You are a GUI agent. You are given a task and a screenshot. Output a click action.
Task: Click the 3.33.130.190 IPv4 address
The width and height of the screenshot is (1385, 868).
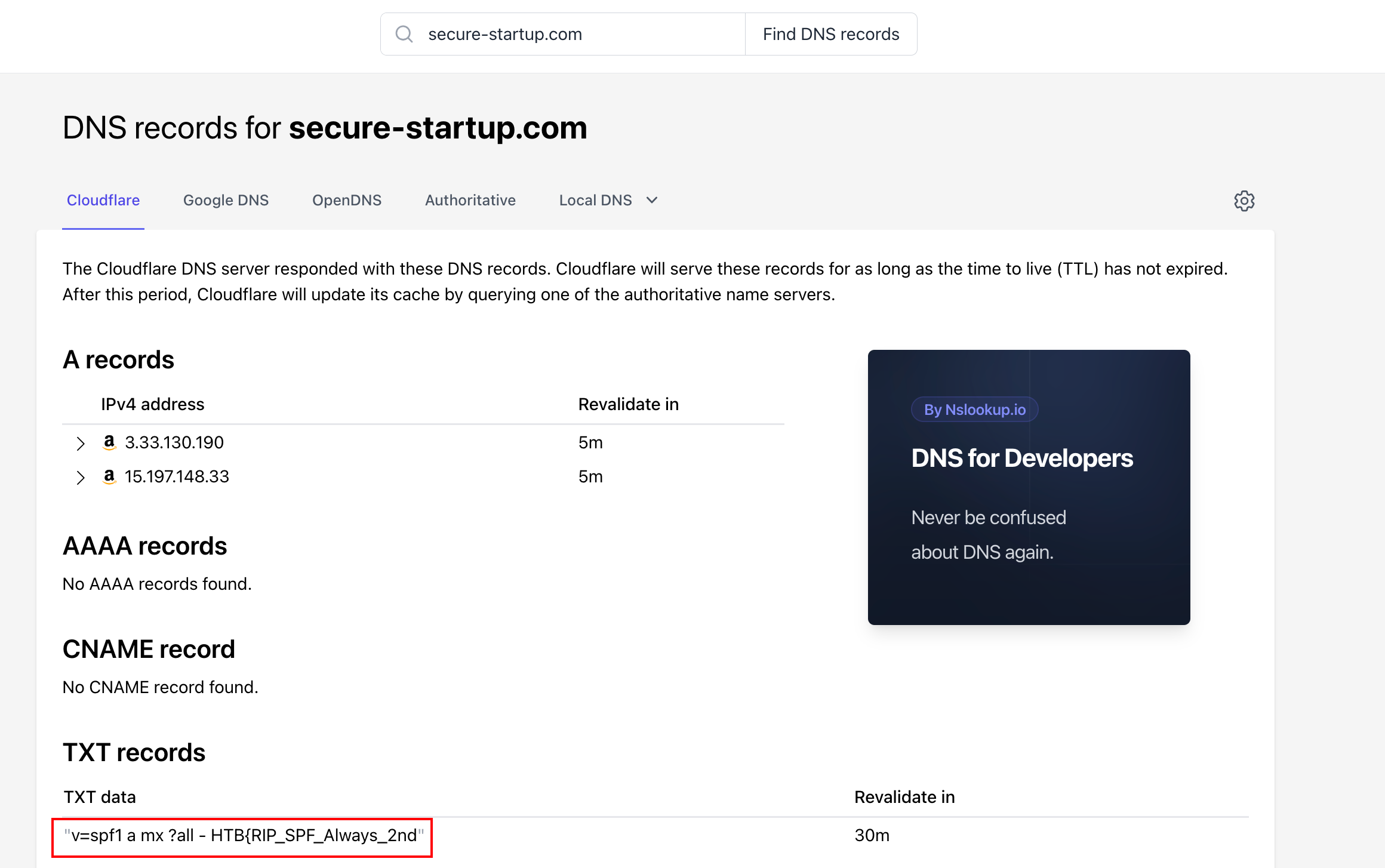pos(174,442)
